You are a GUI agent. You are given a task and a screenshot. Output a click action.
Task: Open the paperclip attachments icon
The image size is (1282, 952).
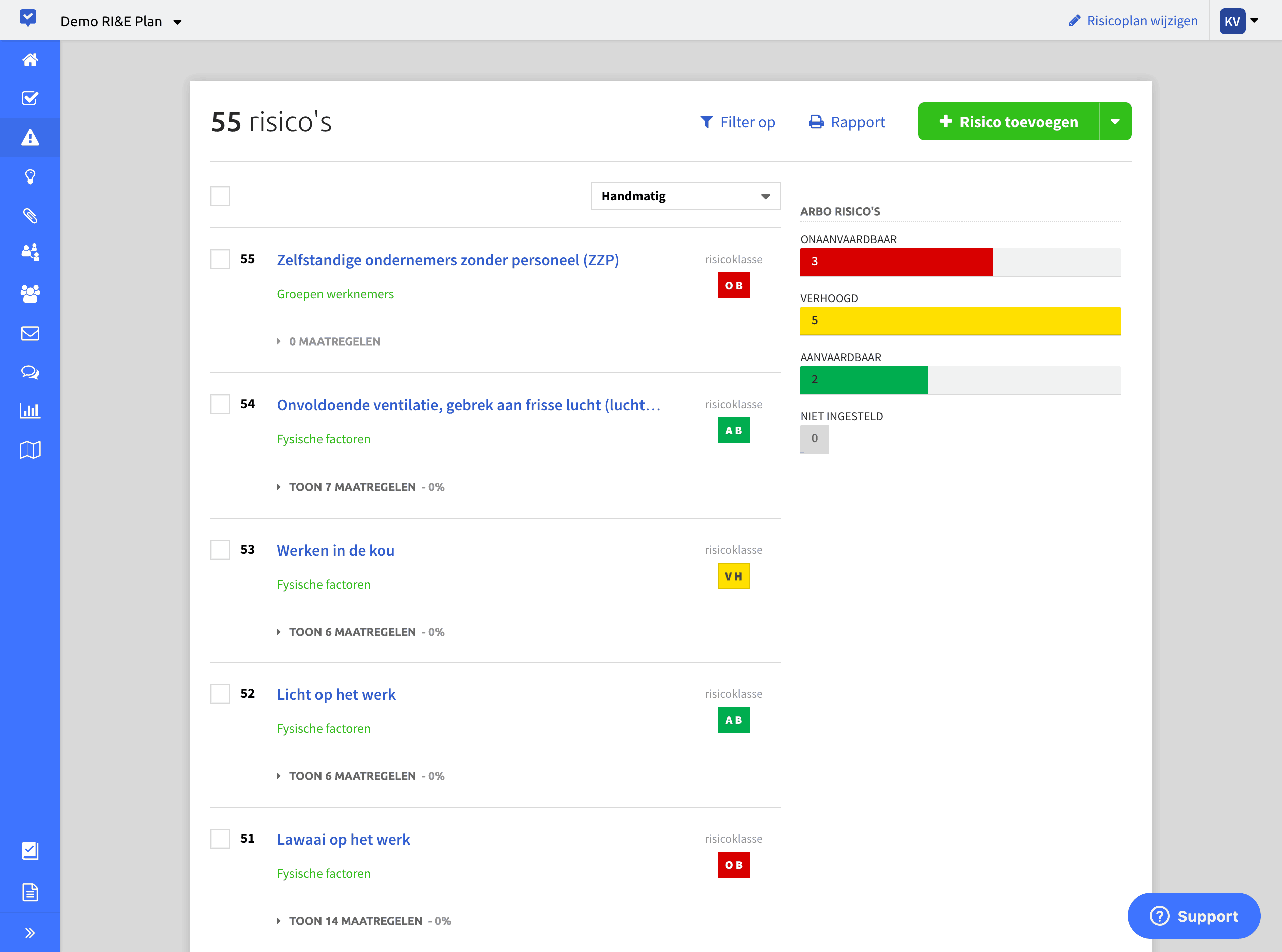click(x=30, y=216)
